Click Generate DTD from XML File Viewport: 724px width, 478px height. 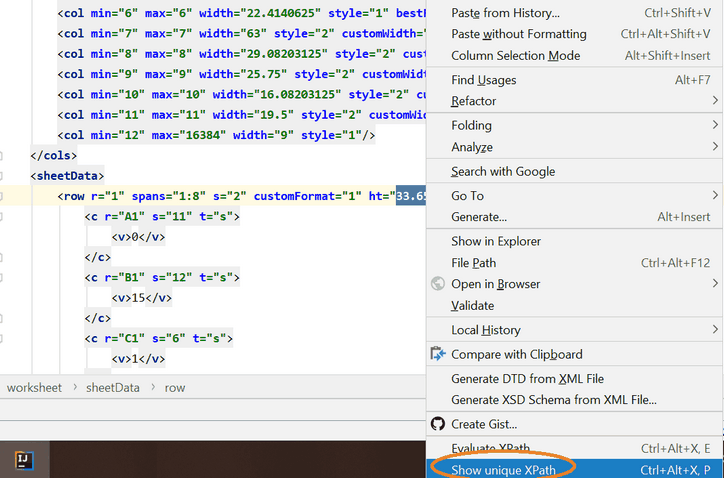527,379
